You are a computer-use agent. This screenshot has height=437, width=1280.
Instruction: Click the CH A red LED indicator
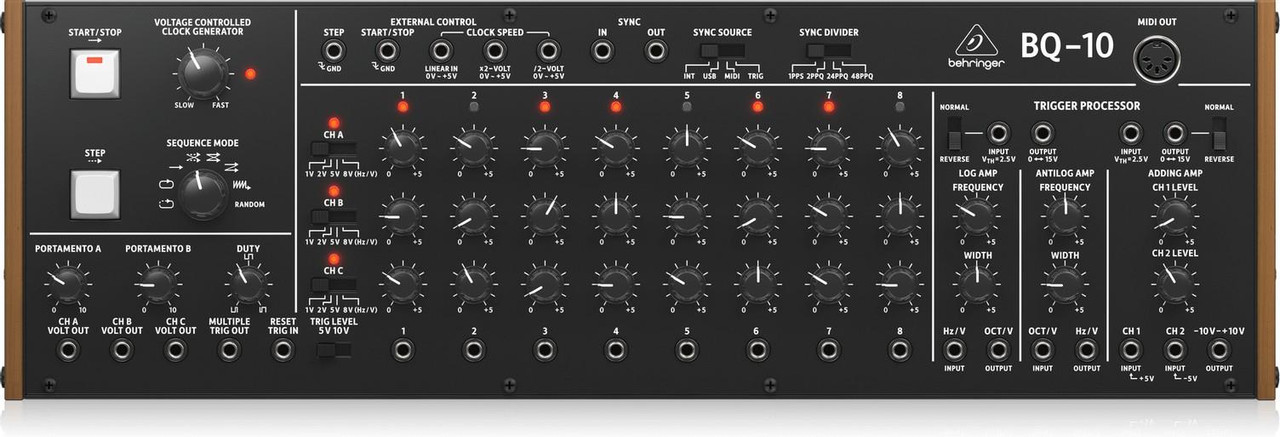333,122
